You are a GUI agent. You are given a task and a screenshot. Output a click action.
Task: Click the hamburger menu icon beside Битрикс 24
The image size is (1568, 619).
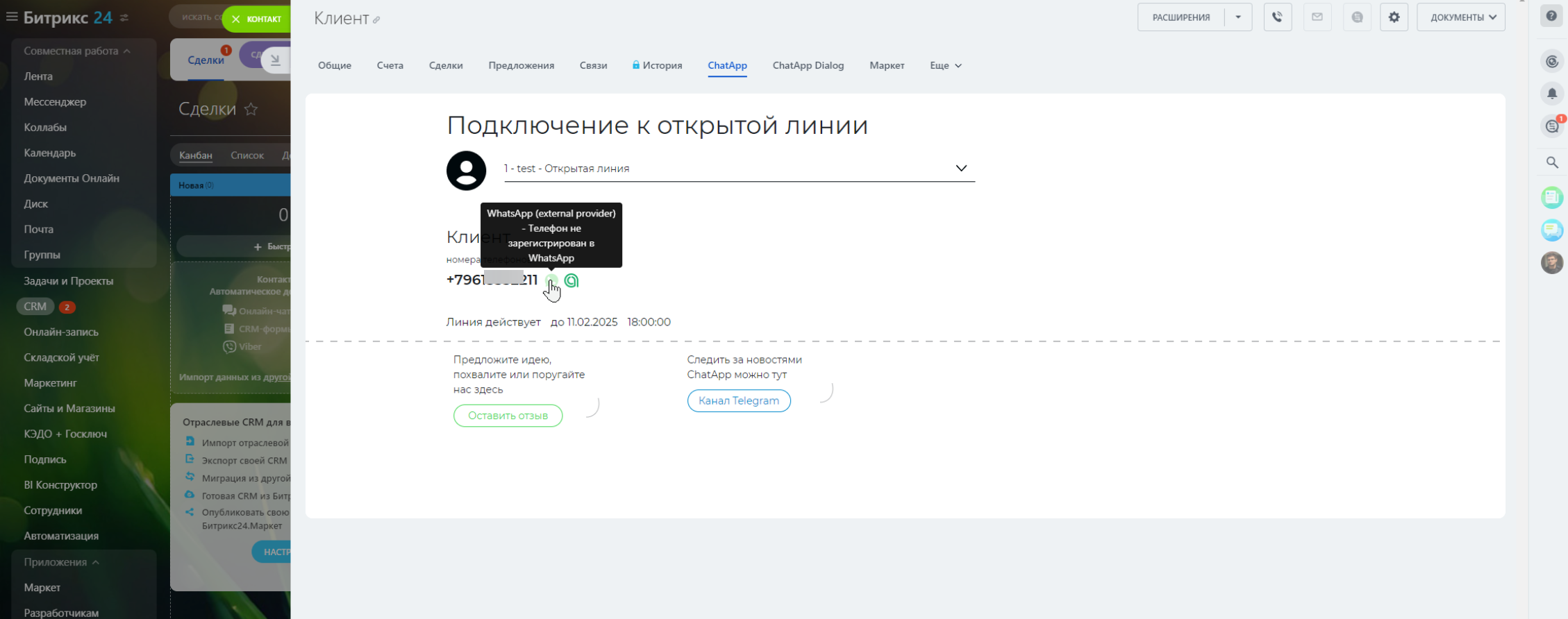tap(12, 17)
